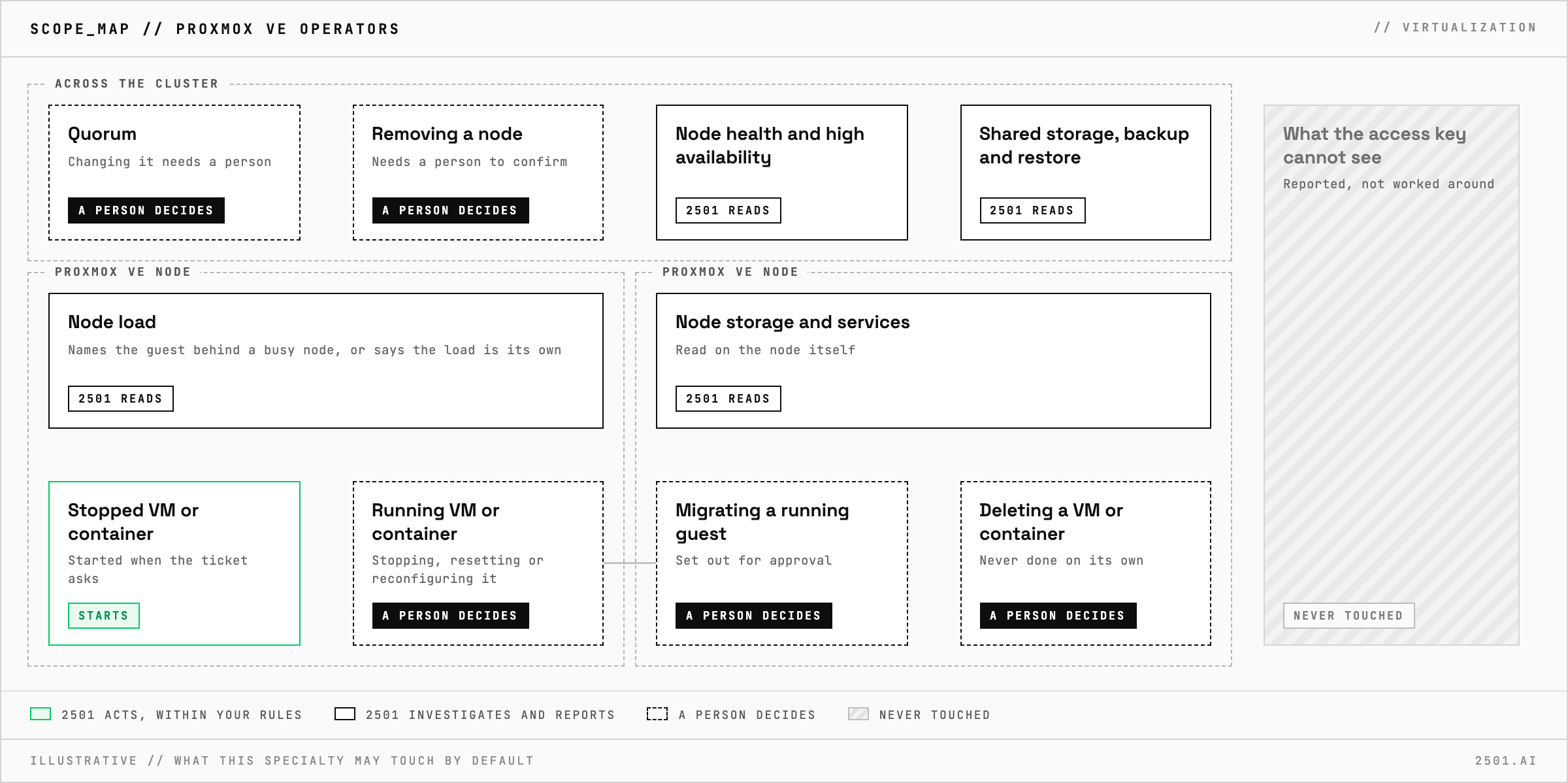Click PROXMOX VE NODE label above Node load
The width and height of the screenshot is (1568, 783).
click(x=123, y=272)
